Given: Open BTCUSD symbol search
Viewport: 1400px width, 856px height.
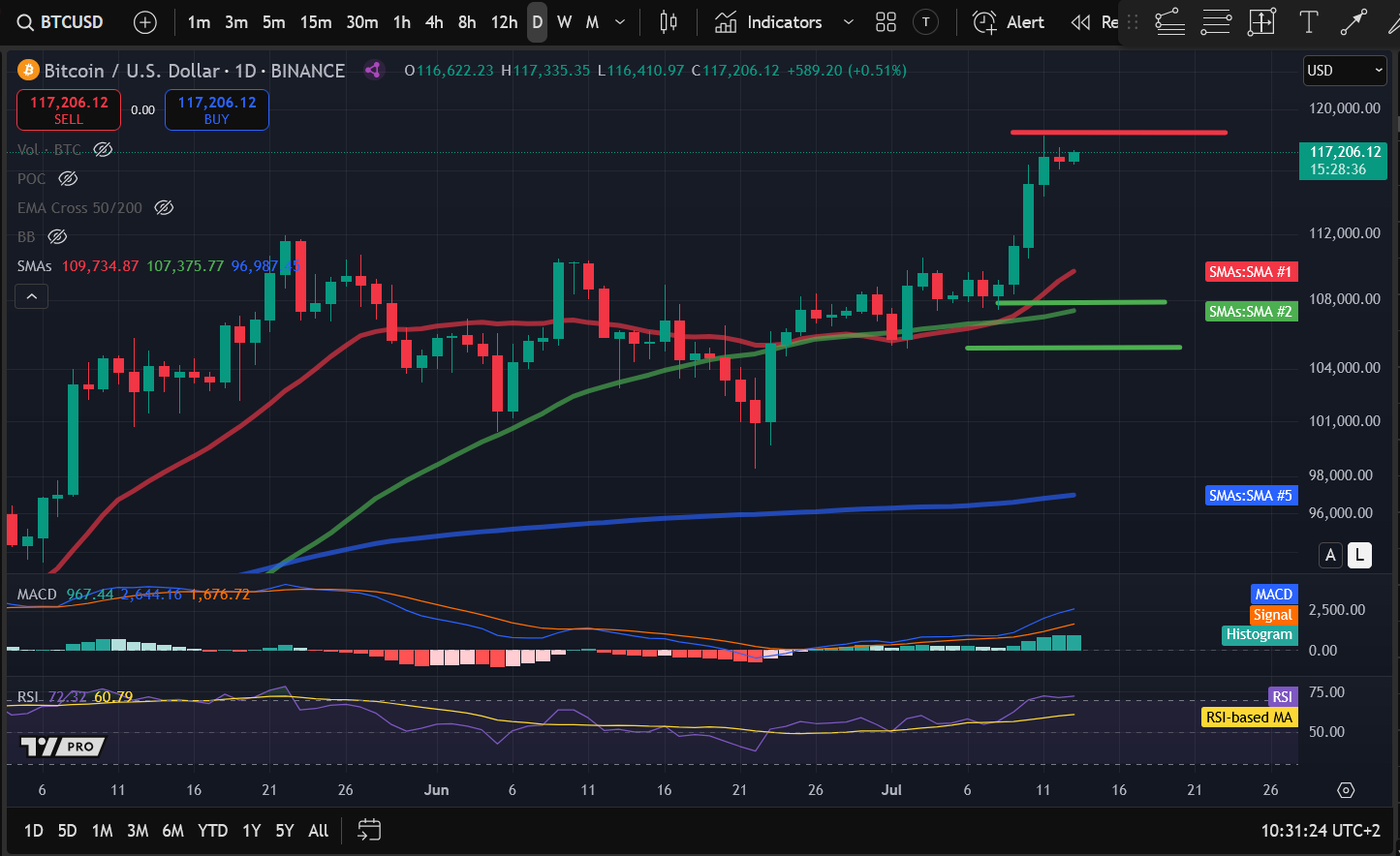Looking at the screenshot, I should tap(60, 22).
